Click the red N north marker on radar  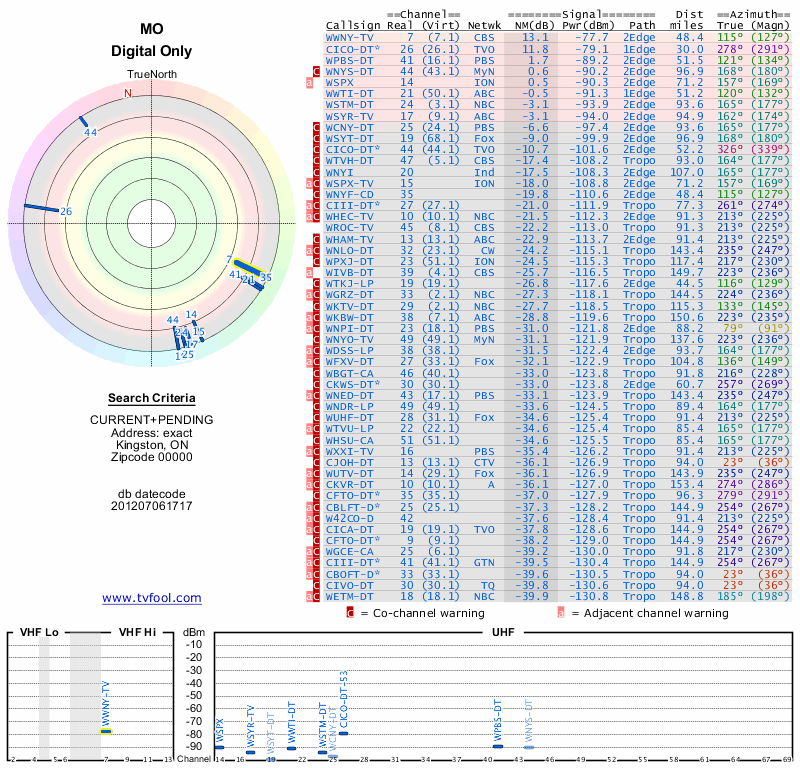127,94
